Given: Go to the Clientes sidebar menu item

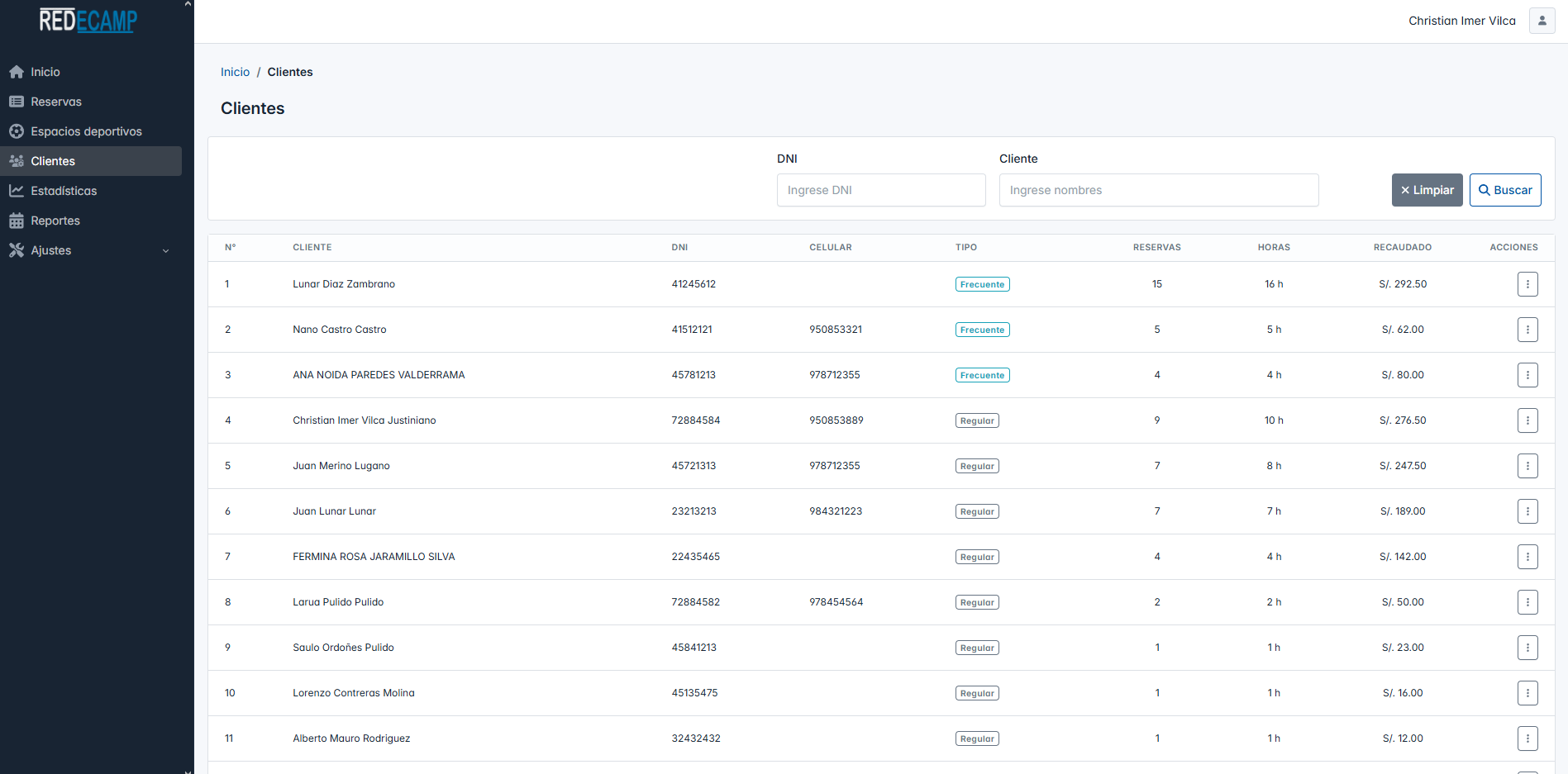Looking at the screenshot, I should tap(53, 161).
